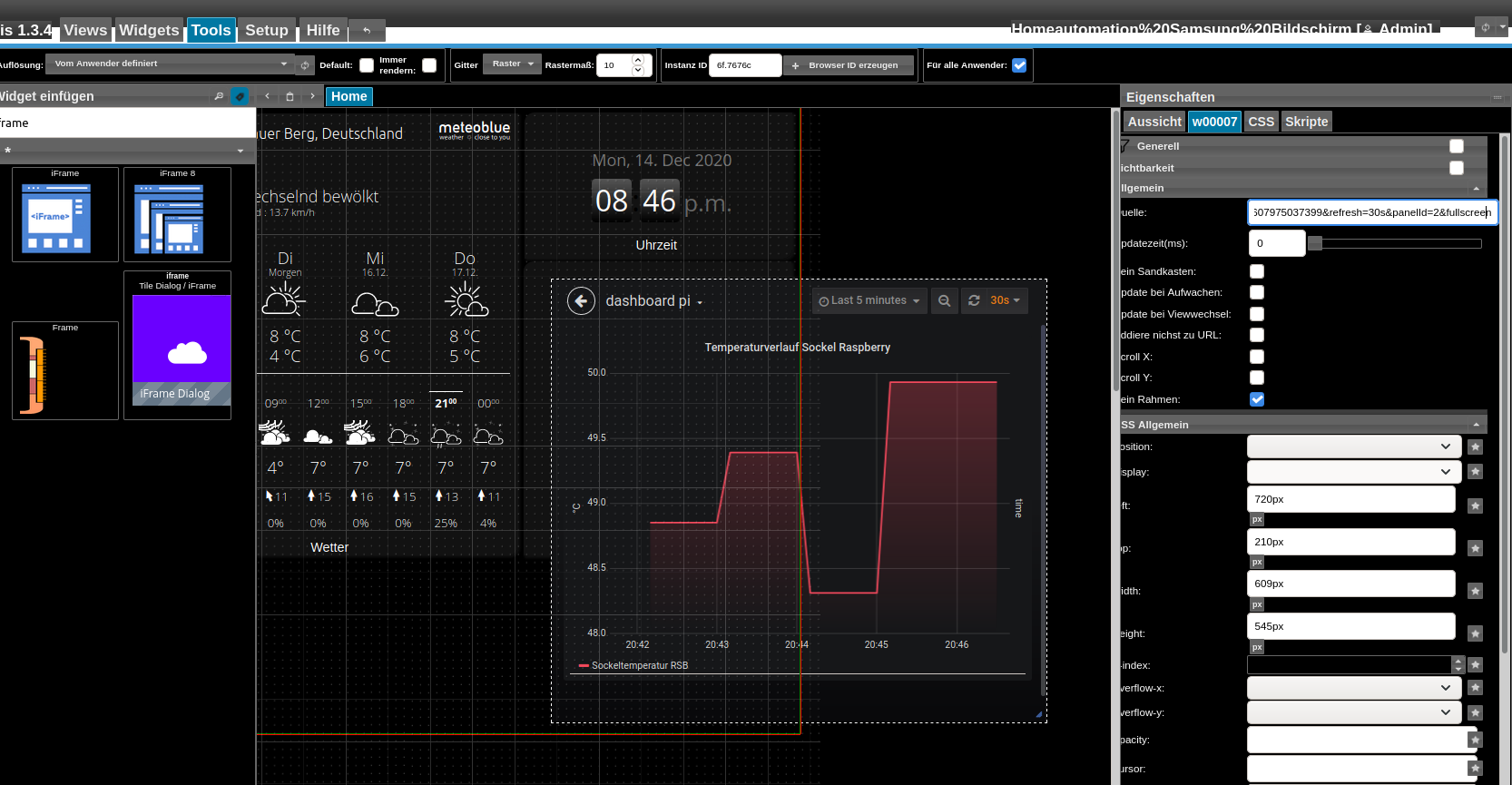Click the Grafana refresh dashboard icon

(974, 300)
